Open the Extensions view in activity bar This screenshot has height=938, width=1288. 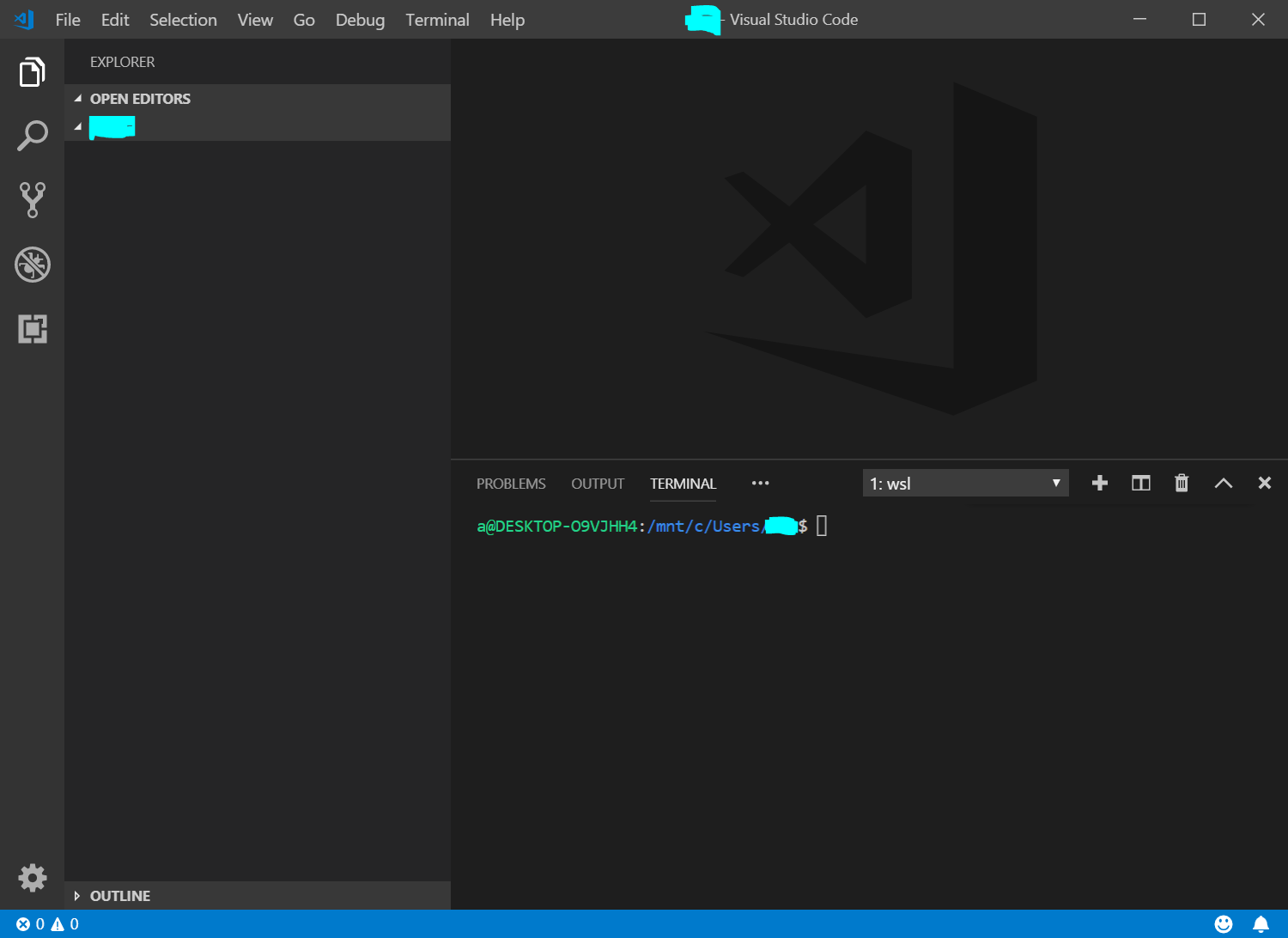(x=32, y=328)
